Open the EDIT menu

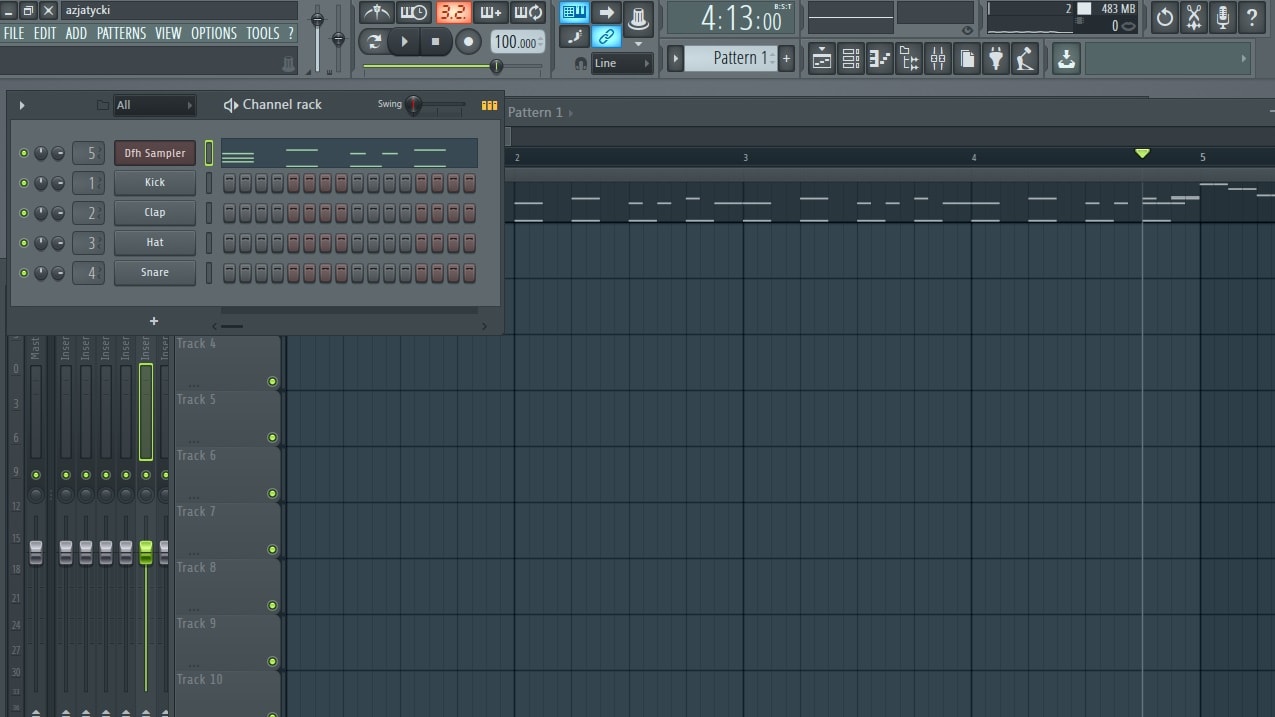coord(45,33)
